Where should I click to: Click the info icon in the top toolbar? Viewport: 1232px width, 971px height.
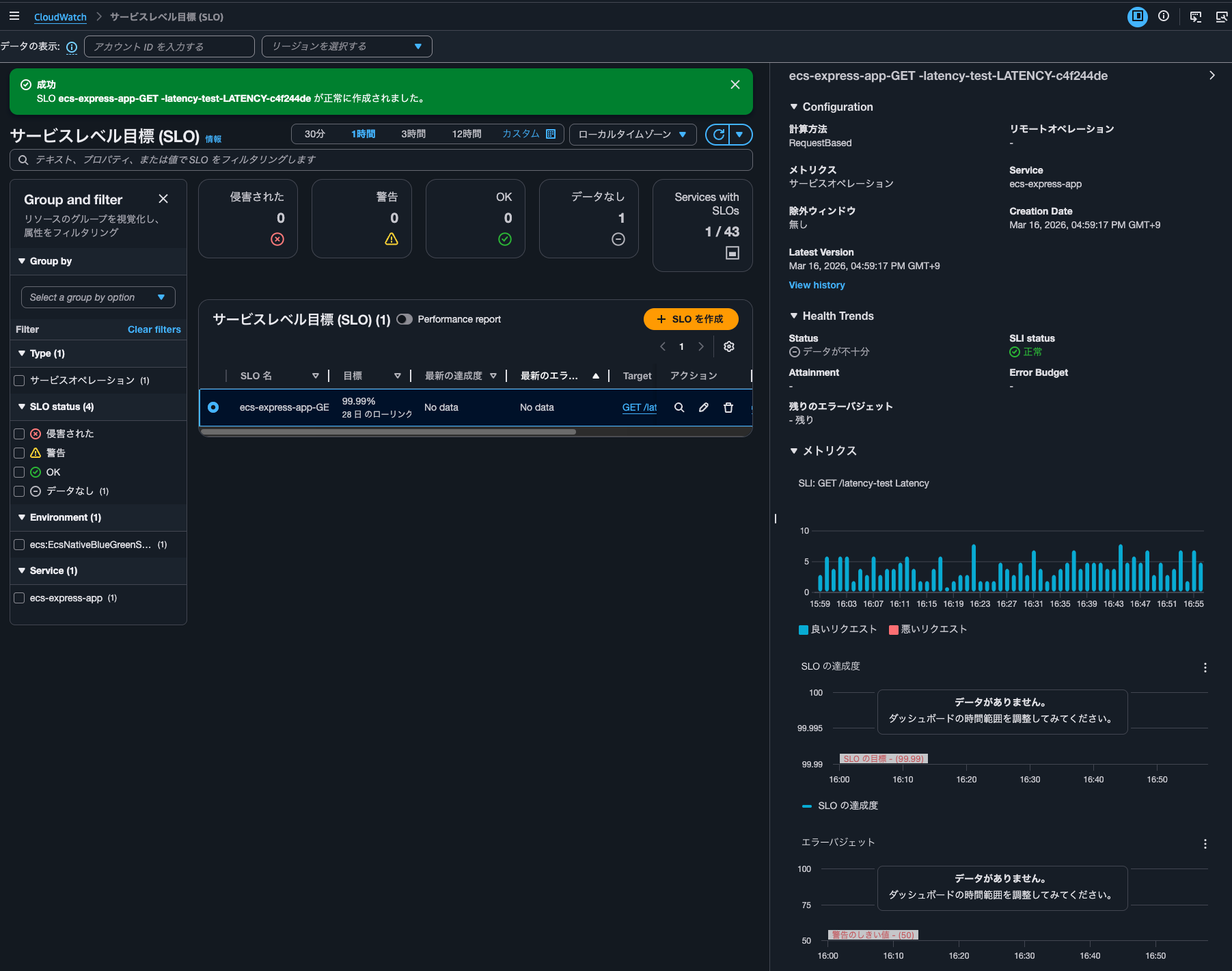[1164, 16]
